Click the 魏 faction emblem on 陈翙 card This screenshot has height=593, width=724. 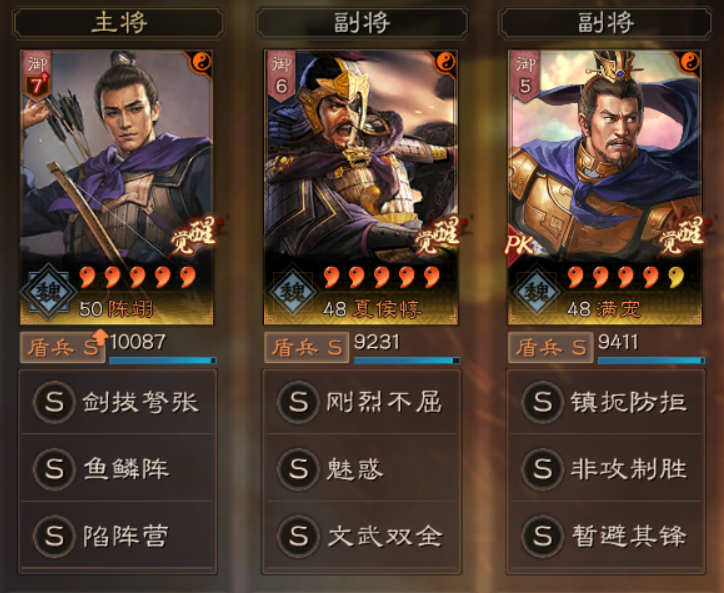tap(48, 292)
